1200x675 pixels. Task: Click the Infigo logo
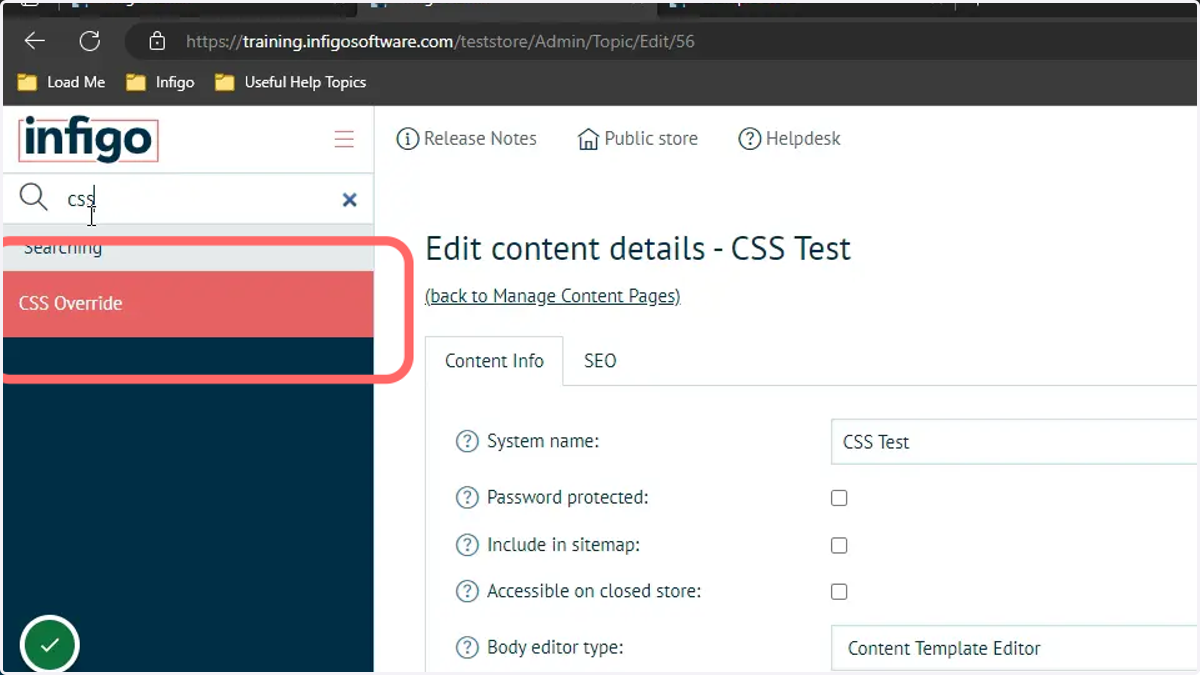[x=88, y=139]
